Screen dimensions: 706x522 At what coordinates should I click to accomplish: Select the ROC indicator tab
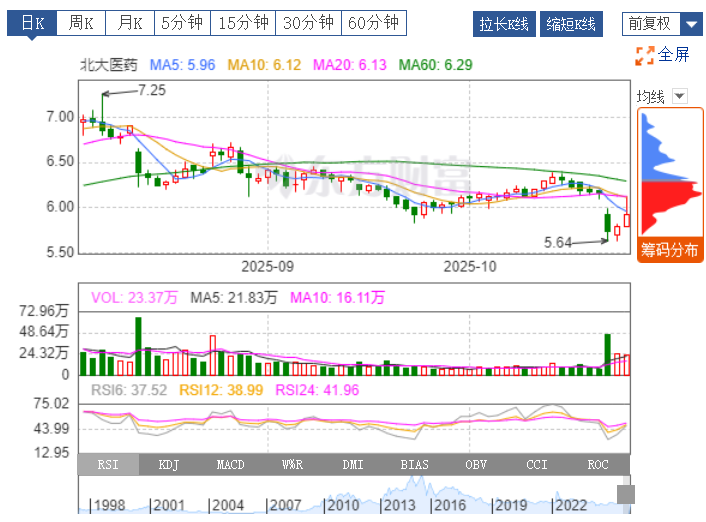[x=598, y=465]
